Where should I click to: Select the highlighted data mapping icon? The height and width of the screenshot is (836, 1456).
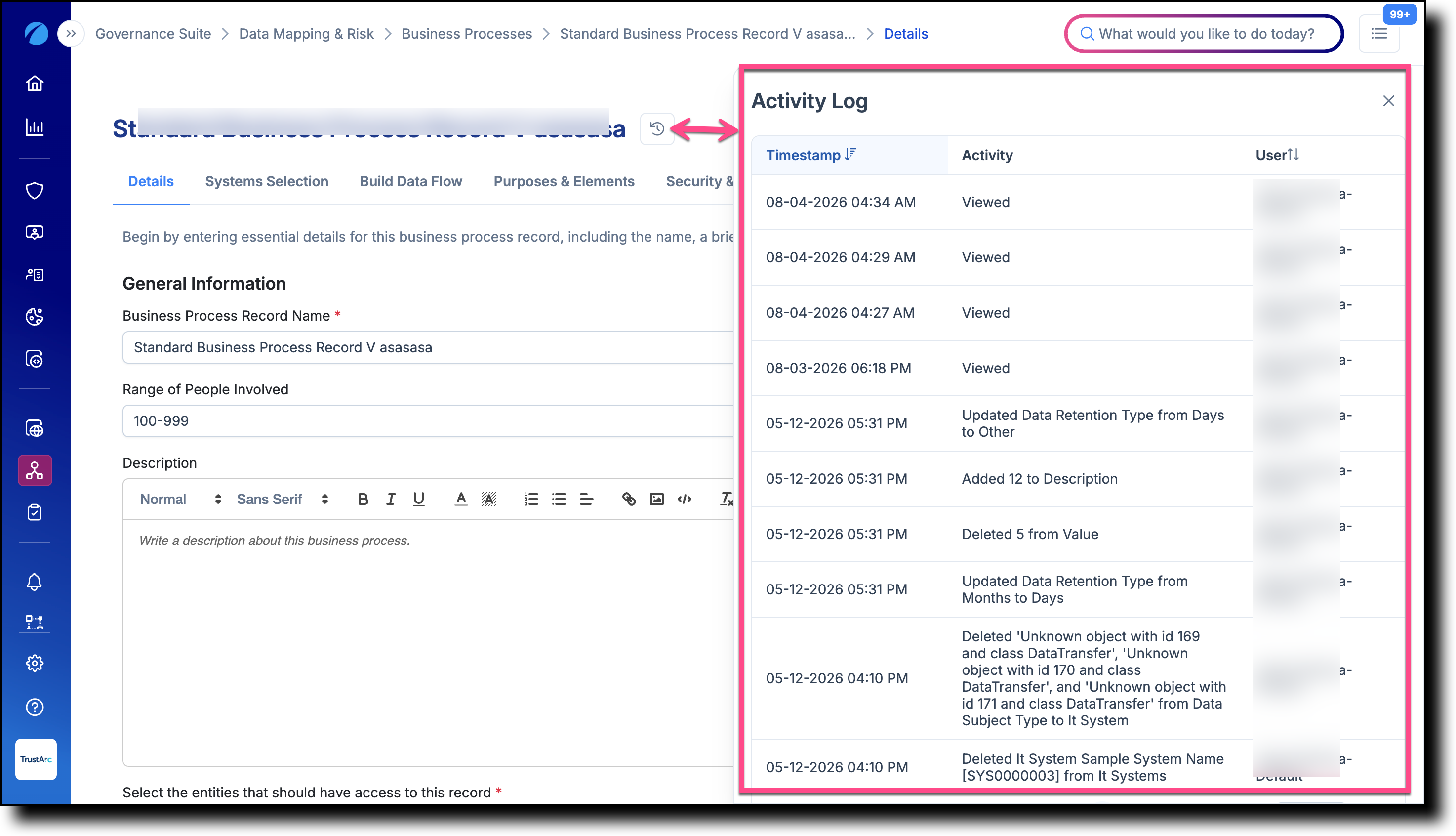click(x=35, y=470)
